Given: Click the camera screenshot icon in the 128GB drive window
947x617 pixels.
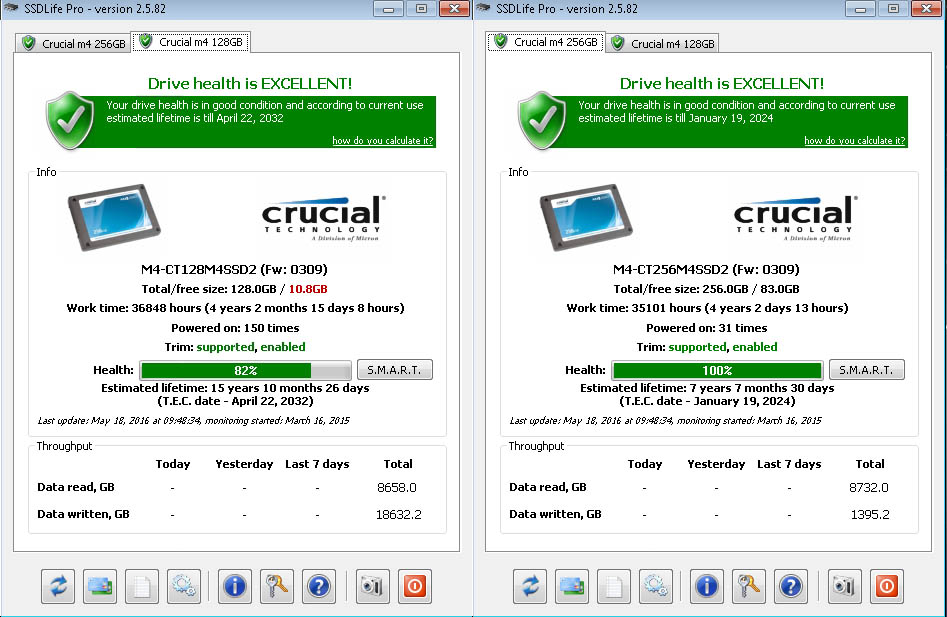Looking at the screenshot, I should [x=373, y=586].
